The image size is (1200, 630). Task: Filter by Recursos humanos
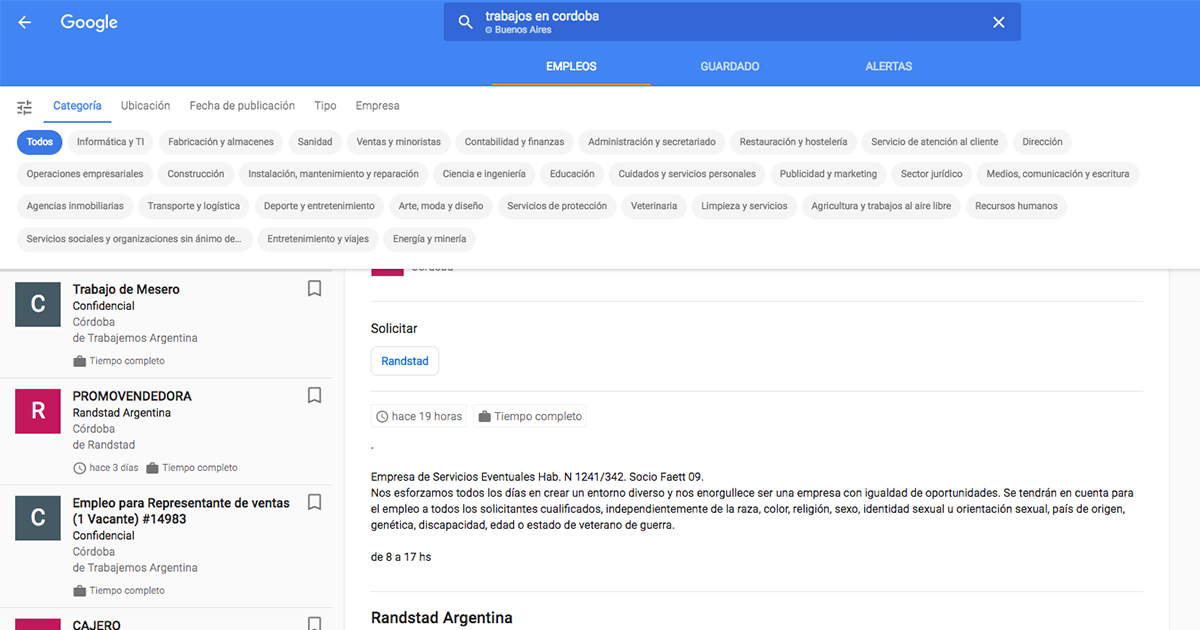[x=1016, y=206]
